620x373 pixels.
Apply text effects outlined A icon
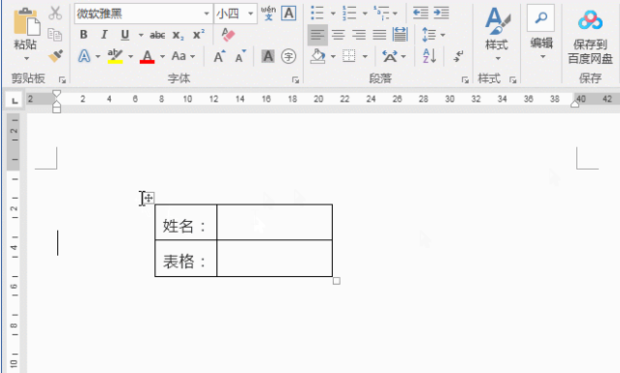pos(84,56)
